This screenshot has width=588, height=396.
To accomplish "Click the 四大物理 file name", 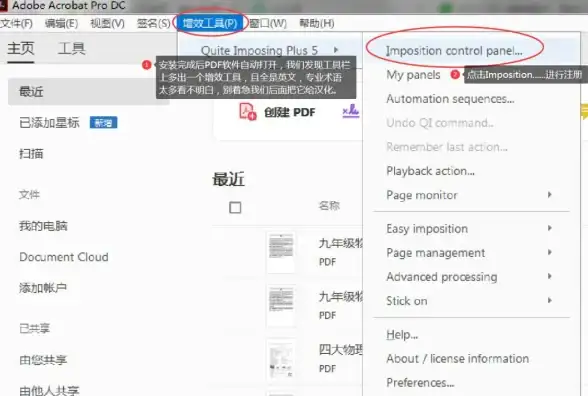I will point(341,350).
